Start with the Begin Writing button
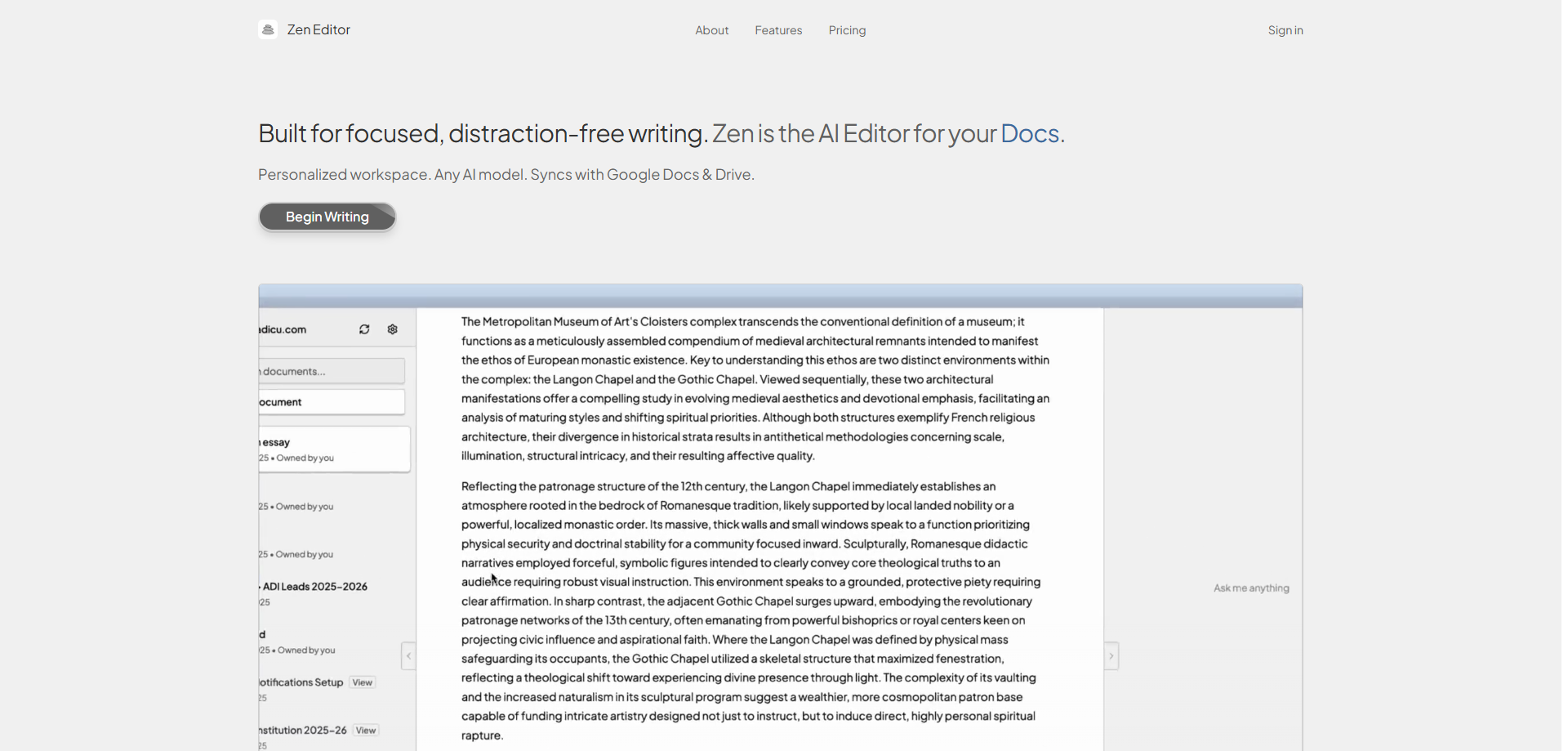The height and width of the screenshot is (751, 1568). (x=327, y=217)
